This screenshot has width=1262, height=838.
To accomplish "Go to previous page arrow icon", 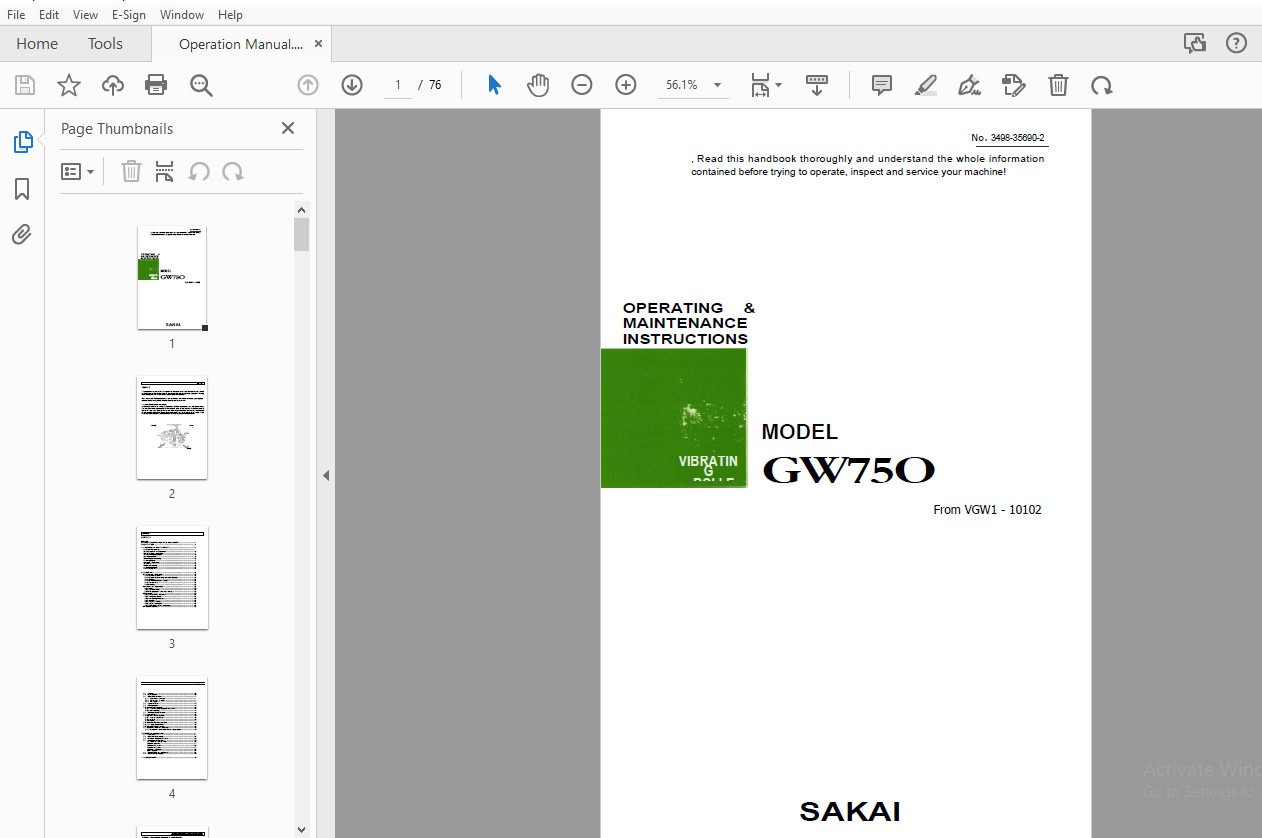I will pyautogui.click(x=308, y=85).
